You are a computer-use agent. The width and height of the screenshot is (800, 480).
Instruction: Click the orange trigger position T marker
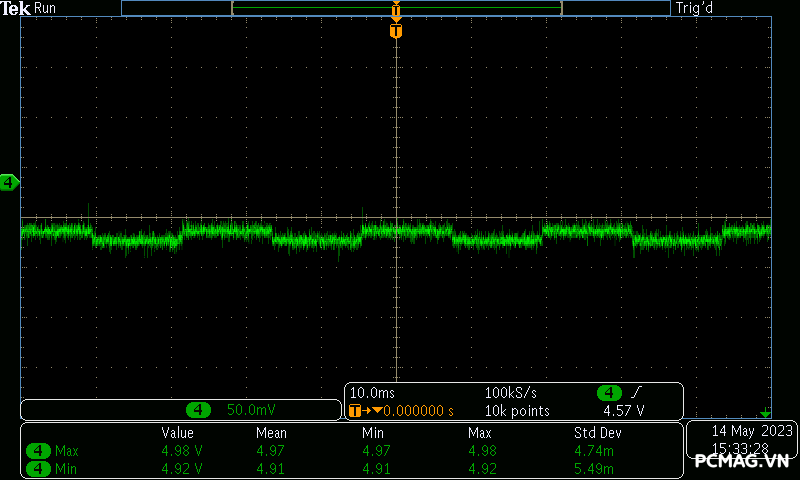click(396, 31)
